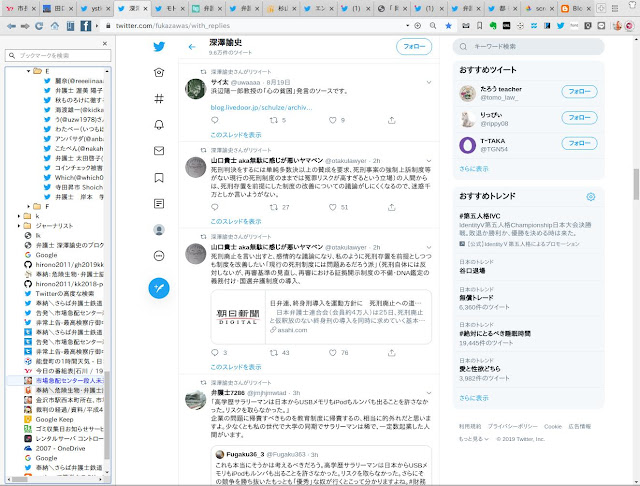Reload the page with the browser refresh button
640x486 pixels.
39,26
